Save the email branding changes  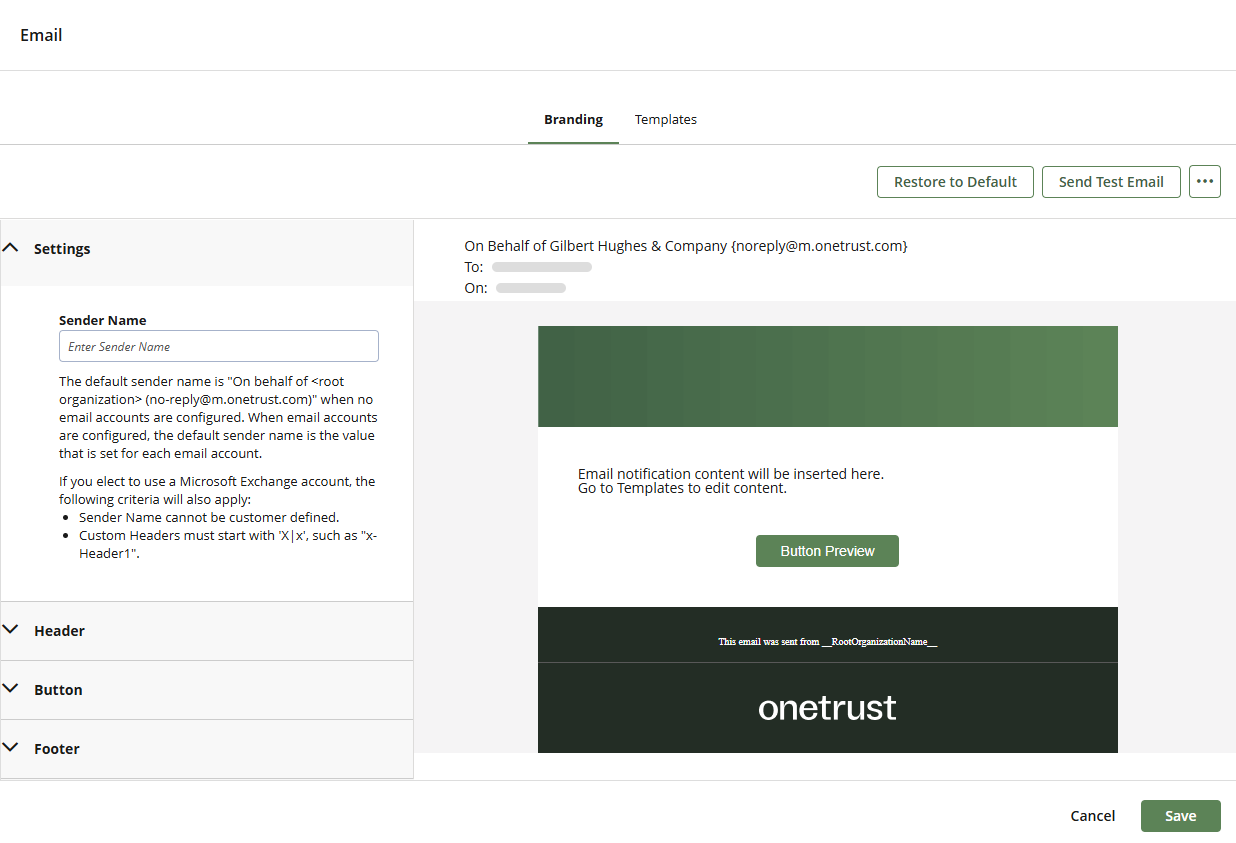(x=1181, y=816)
